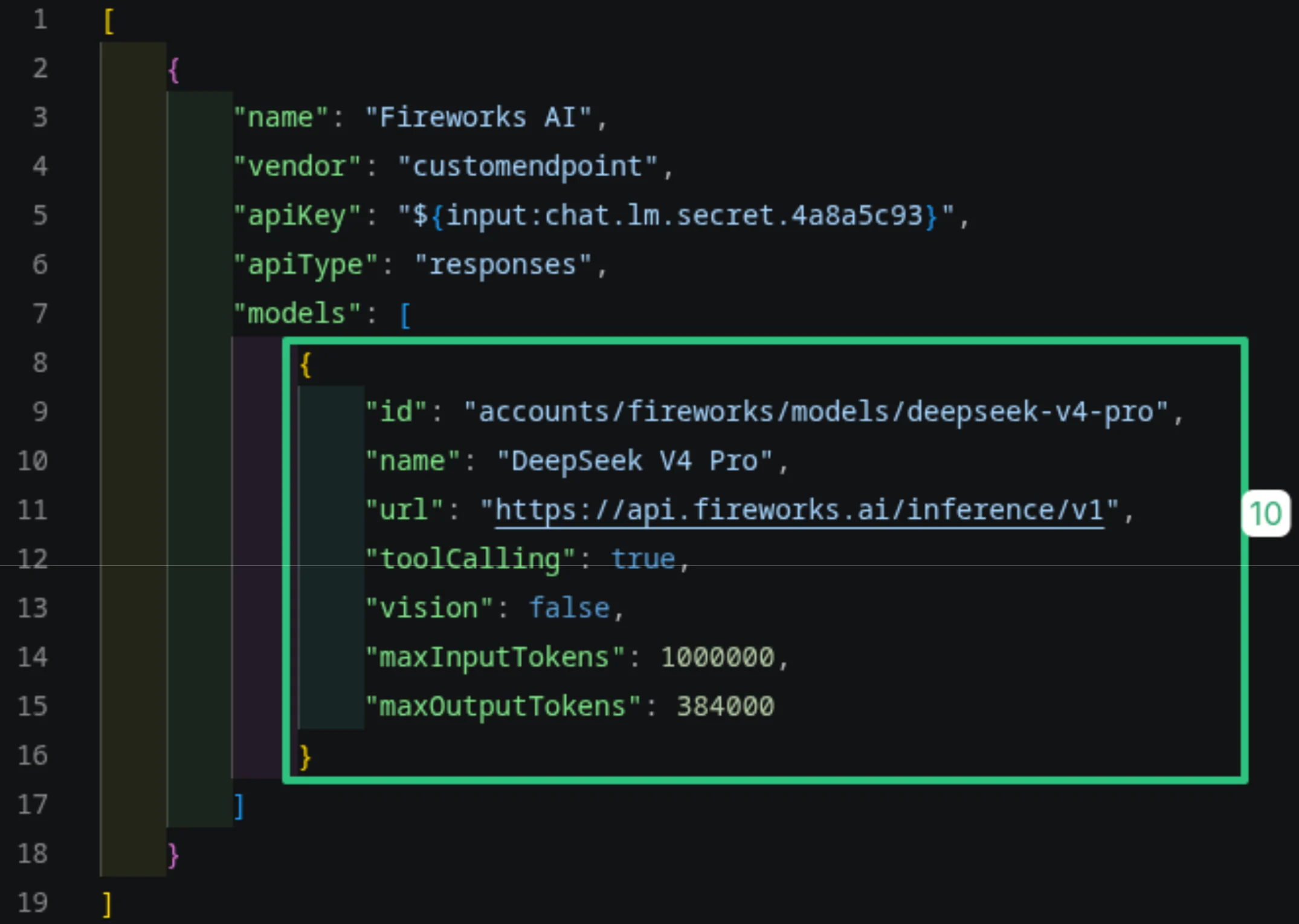The height and width of the screenshot is (924, 1299).
Task: Click the "vendor" key
Action: click(297, 167)
